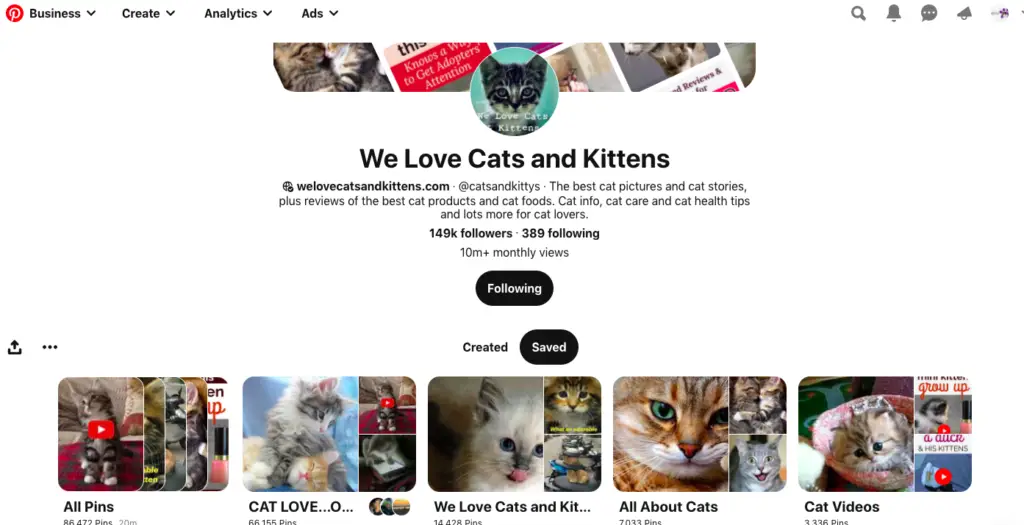Expand the Analytics dropdown menu
Image resolution: width=1024 pixels, height=525 pixels.
click(238, 13)
